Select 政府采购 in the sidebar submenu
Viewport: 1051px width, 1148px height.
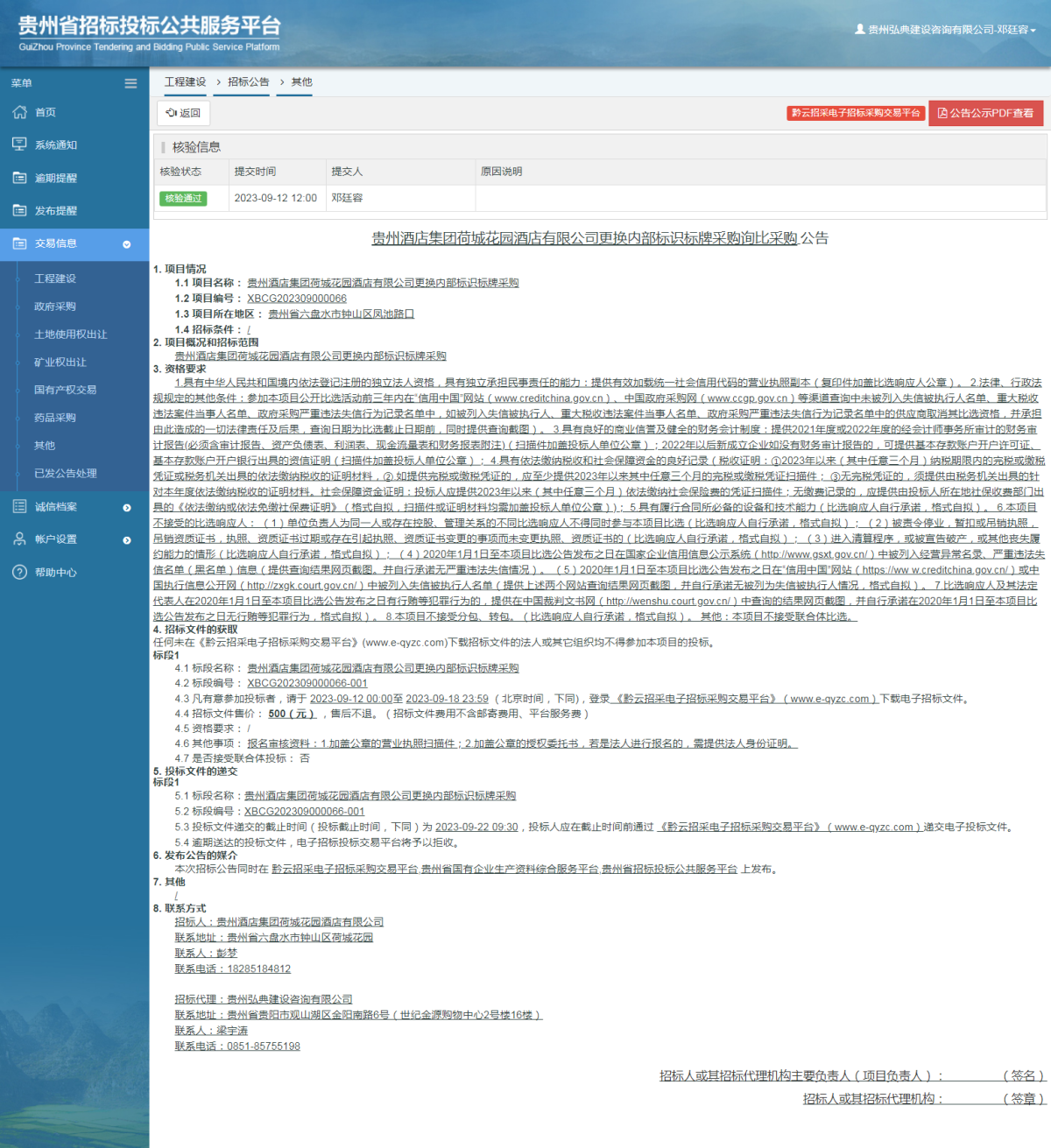click(55, 306)
